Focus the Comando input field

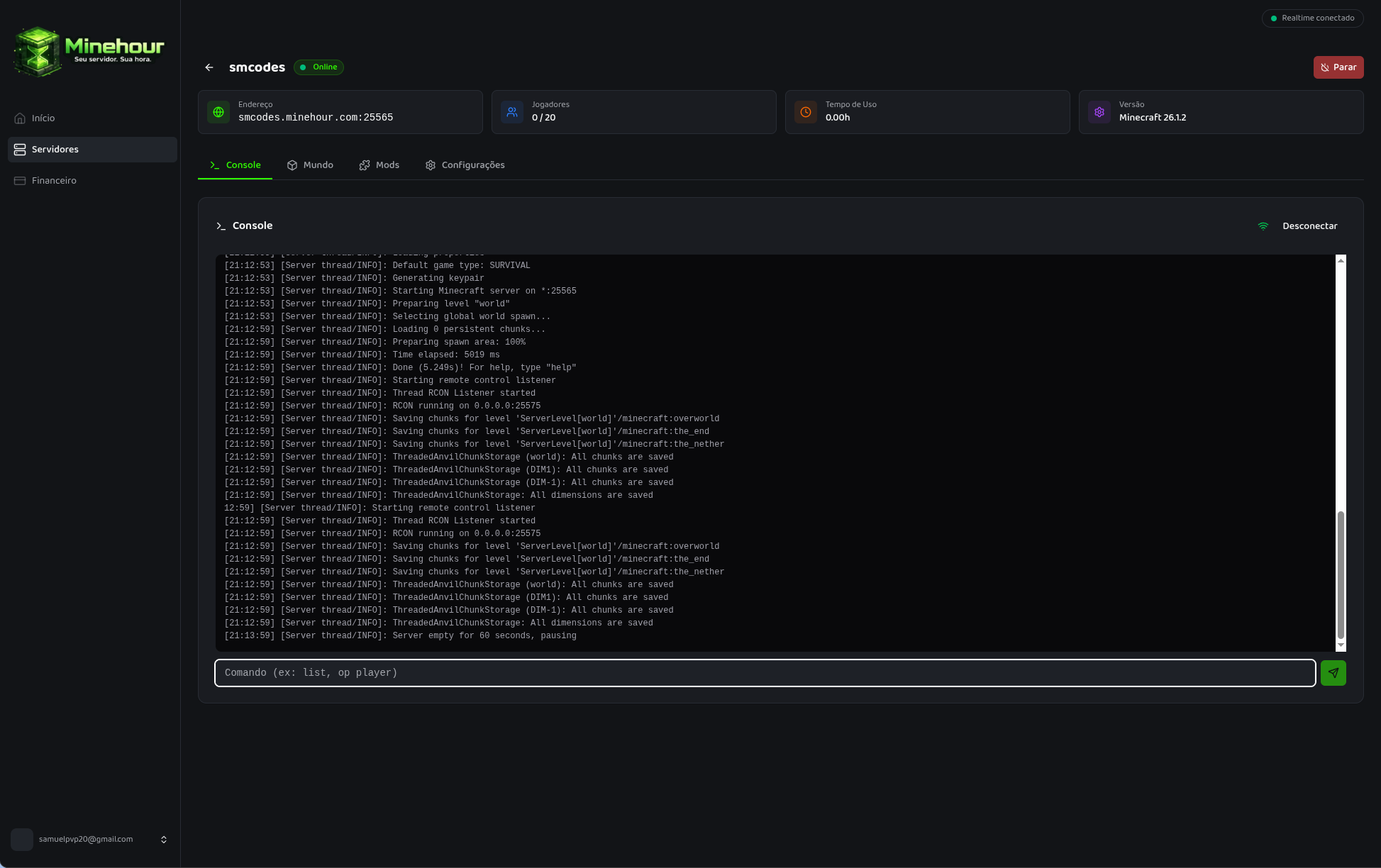click(x=765, y=673)
